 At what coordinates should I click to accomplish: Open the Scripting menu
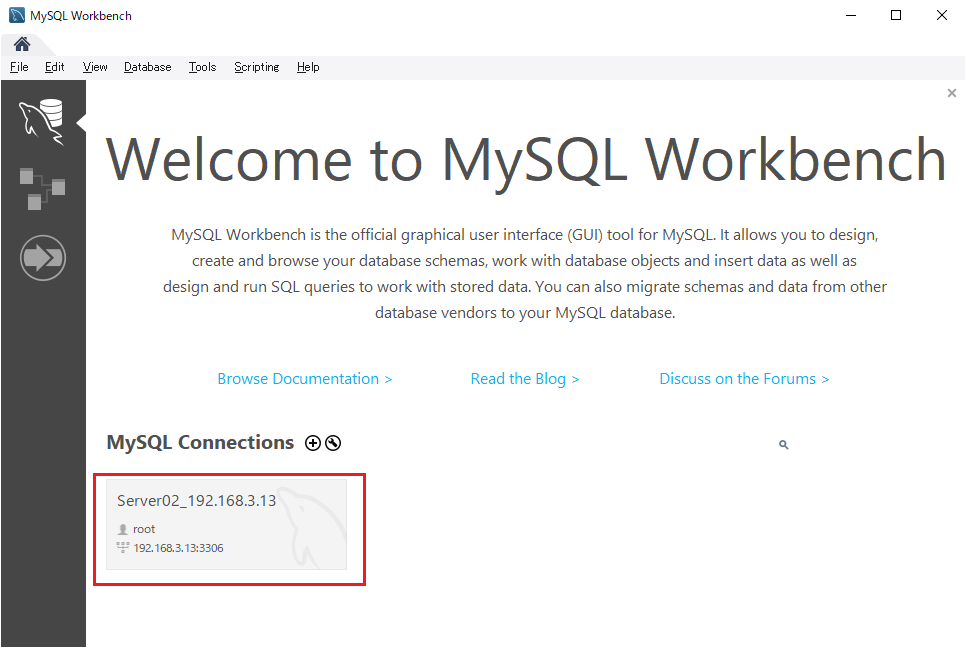coord(256,67)
